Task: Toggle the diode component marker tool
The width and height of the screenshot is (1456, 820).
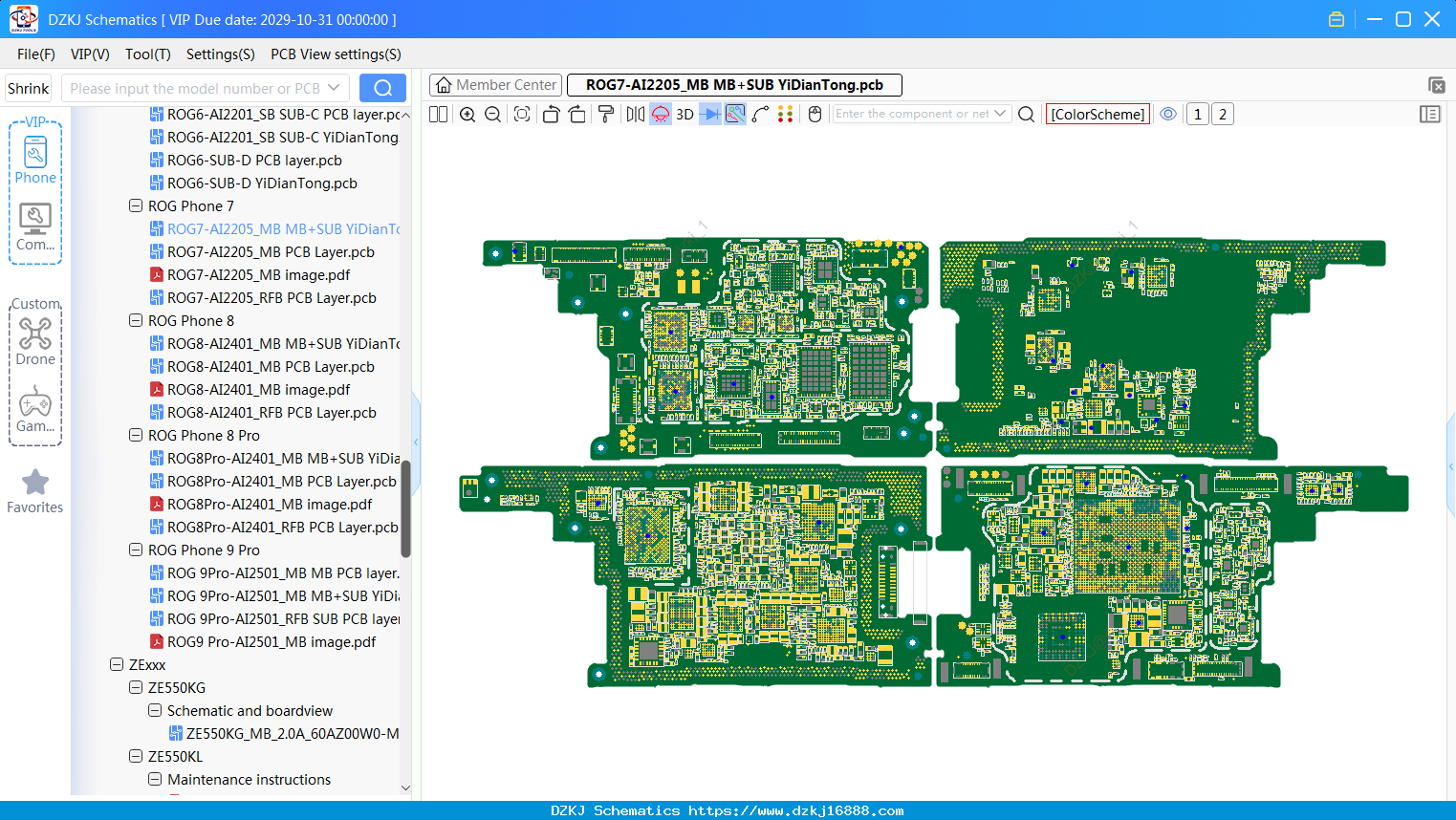Action: tap(710, 115)
